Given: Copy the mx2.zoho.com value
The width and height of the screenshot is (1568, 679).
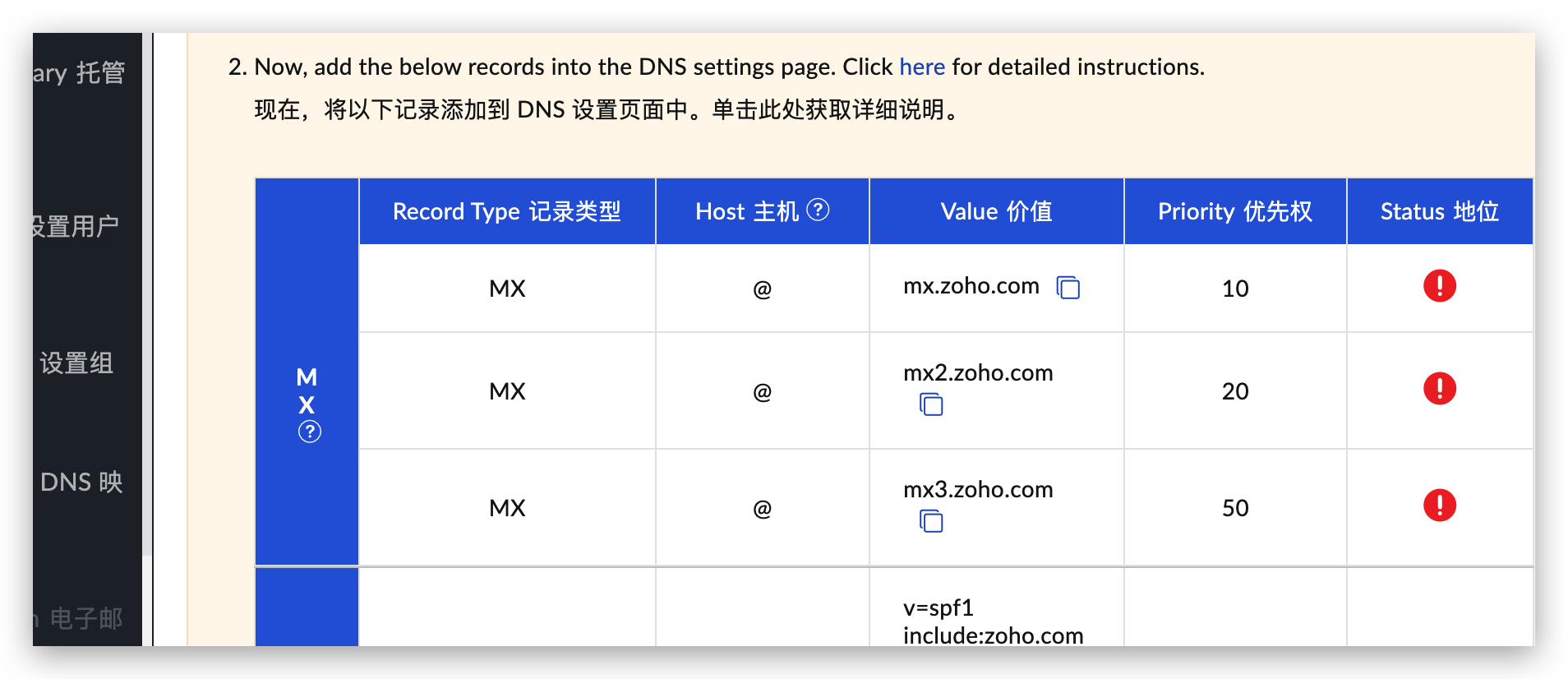Looking at the screenshot, I should click(x=931, y=404).
